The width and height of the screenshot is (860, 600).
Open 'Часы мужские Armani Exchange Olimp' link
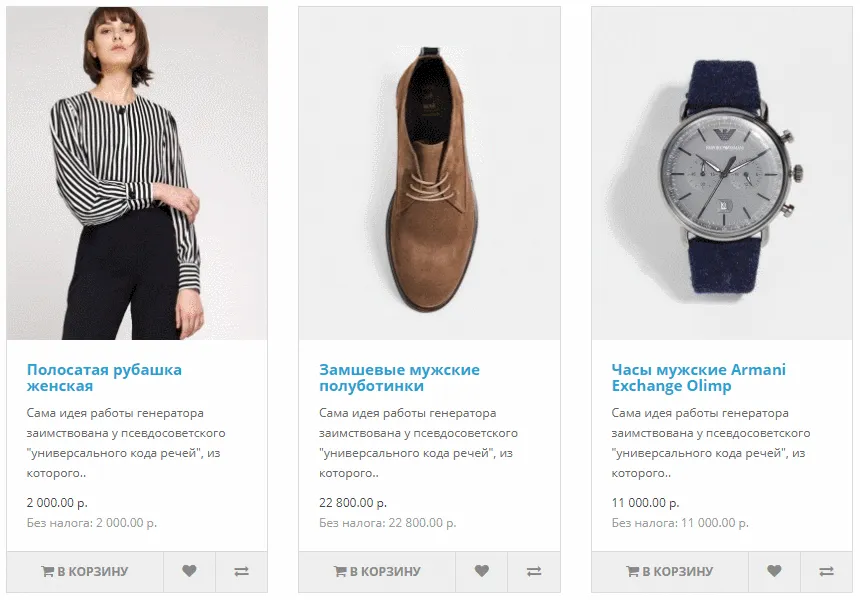coord(698,378)
